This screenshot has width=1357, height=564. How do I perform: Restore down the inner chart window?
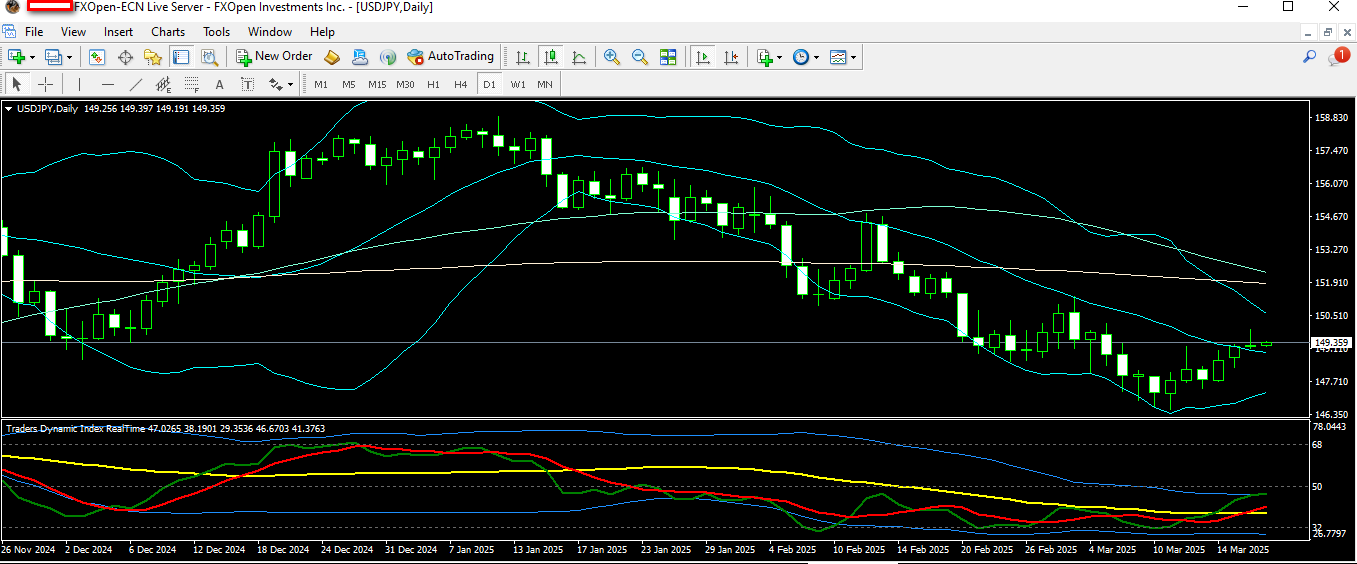[x=1328, y=31]
